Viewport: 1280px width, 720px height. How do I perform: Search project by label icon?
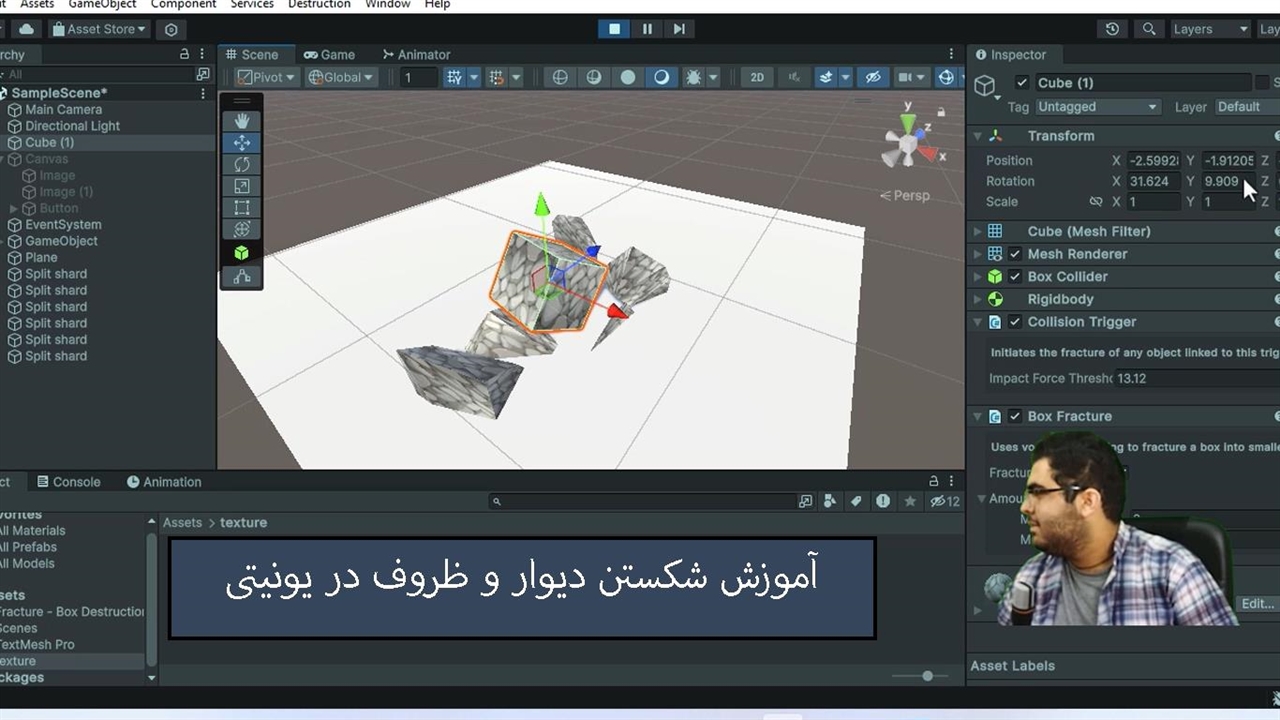point(856,501)
